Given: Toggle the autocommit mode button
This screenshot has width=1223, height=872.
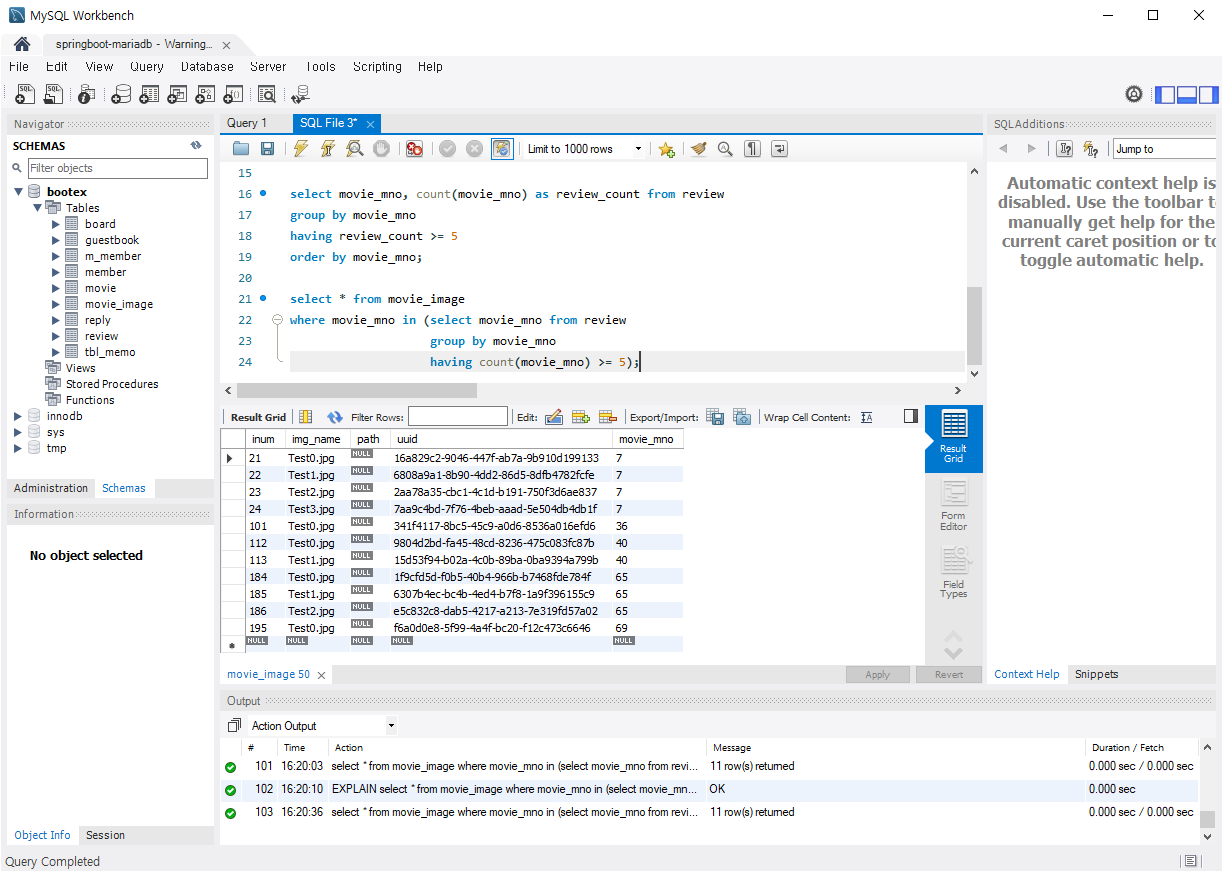Looking at the screenshot, I should 502,149.
